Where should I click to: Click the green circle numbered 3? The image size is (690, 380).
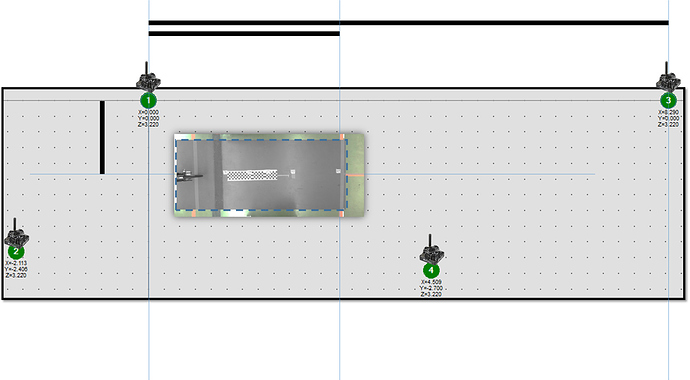668,100
